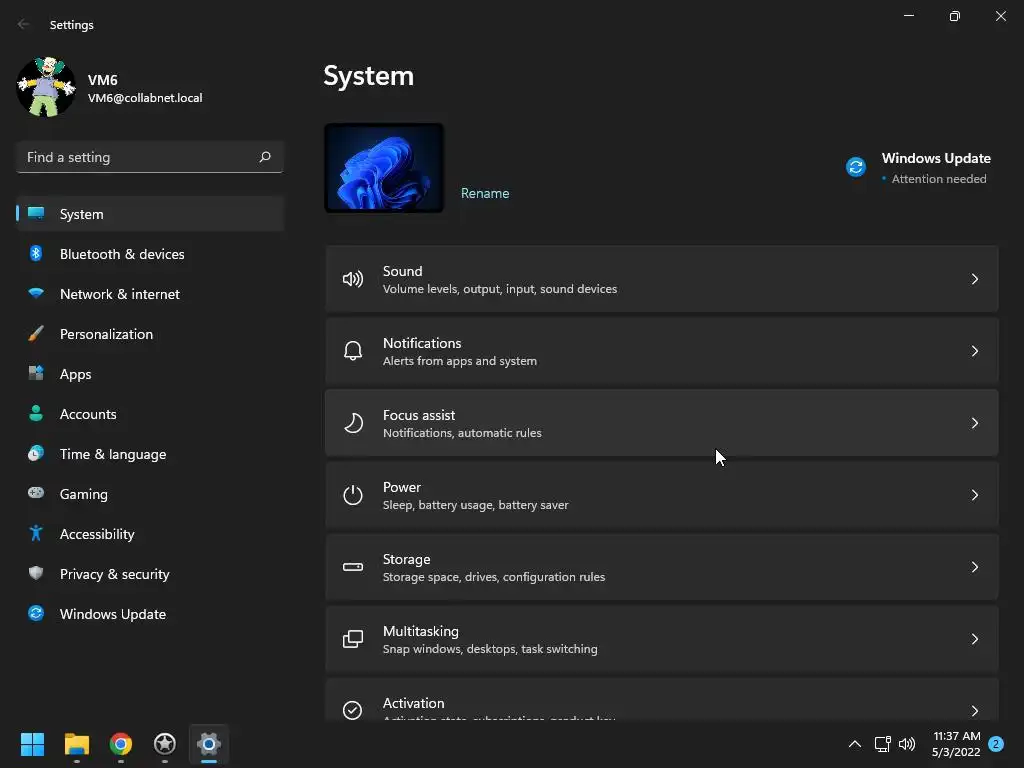Screen dimensions: 1024x768
Task: Click the Notifications bell icon
Action: pos(353,351)
